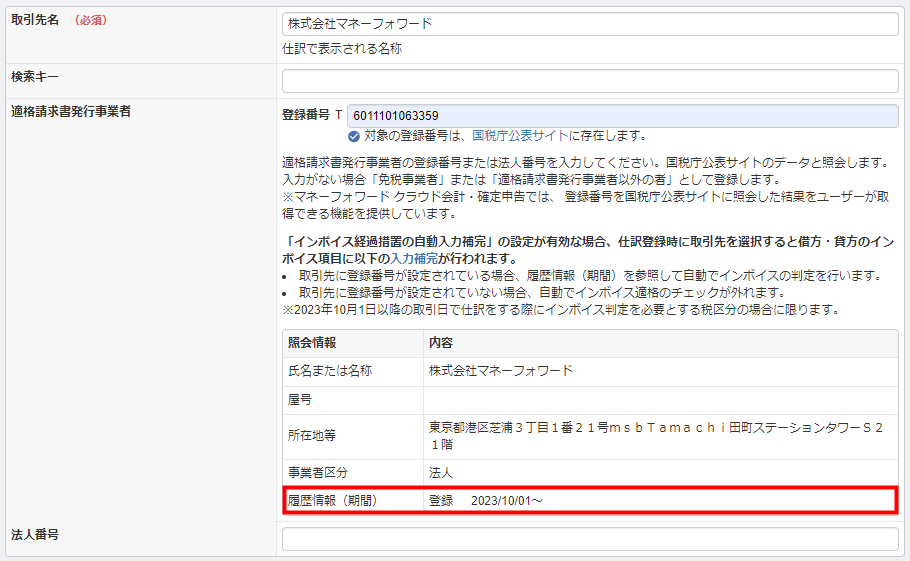Viewport: 910px width, 561px height.
Task: Click the blue verified checkmark icon
Action: 353,136
